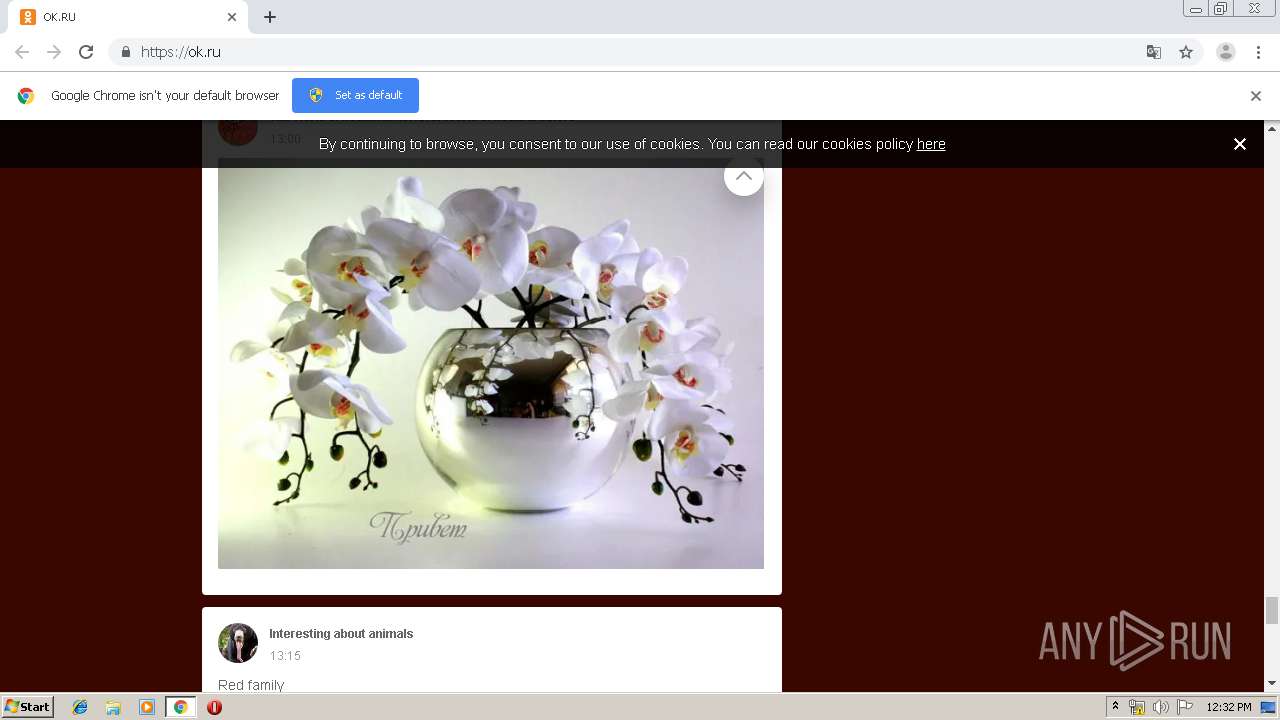Click the vertical scrollbar thumb
Viewport: 1280px width, 720px height.
click(1272, 610)
